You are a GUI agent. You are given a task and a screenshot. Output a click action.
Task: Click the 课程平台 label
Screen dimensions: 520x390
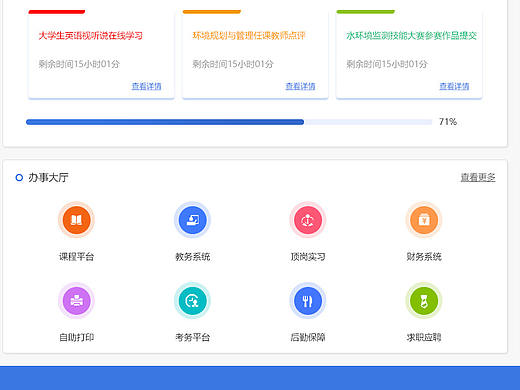point(76,257)
